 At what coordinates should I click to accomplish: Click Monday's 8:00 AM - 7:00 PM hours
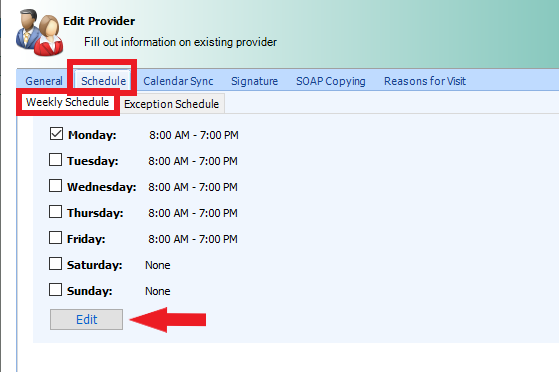[194, 135]
